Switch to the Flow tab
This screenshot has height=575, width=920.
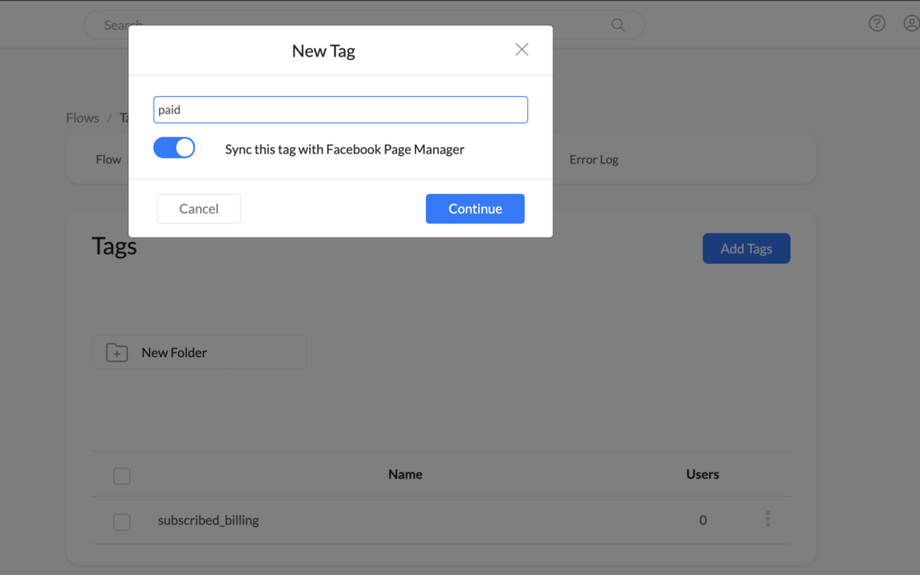point(108,160)
